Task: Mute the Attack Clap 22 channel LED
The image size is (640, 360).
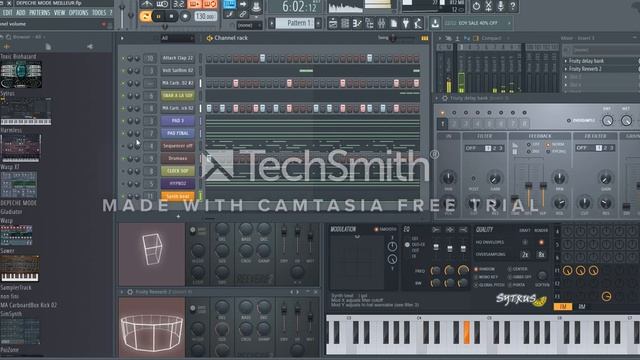Action: click(123, 58)
